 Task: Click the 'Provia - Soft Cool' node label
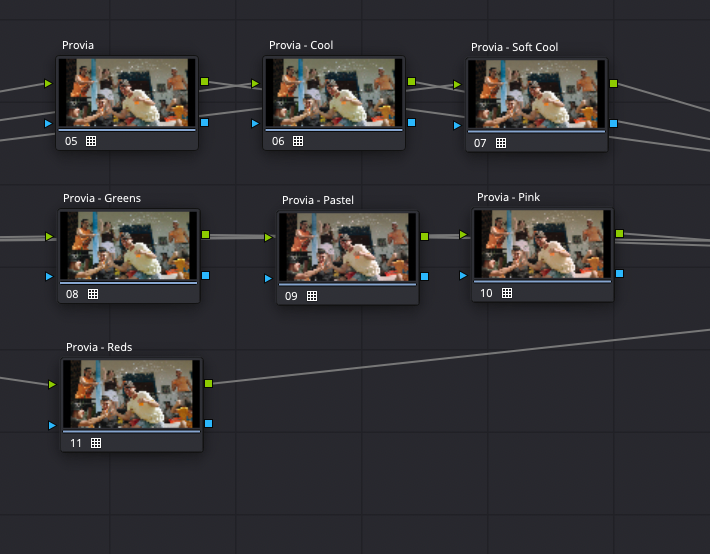click(514, 47)
